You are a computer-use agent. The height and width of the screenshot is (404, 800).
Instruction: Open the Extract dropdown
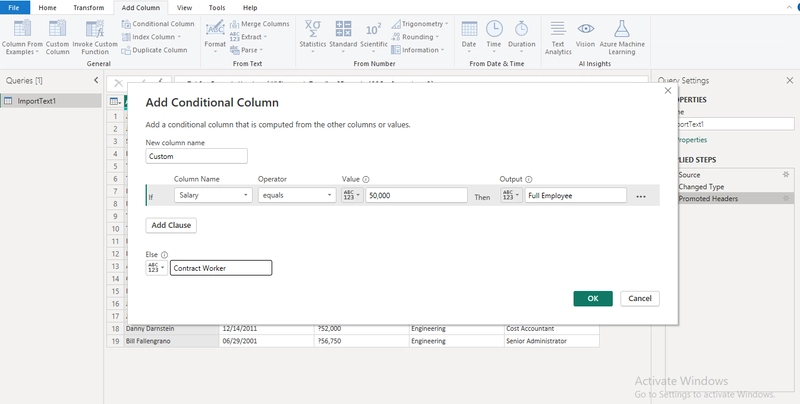click(x=248, y=37)
